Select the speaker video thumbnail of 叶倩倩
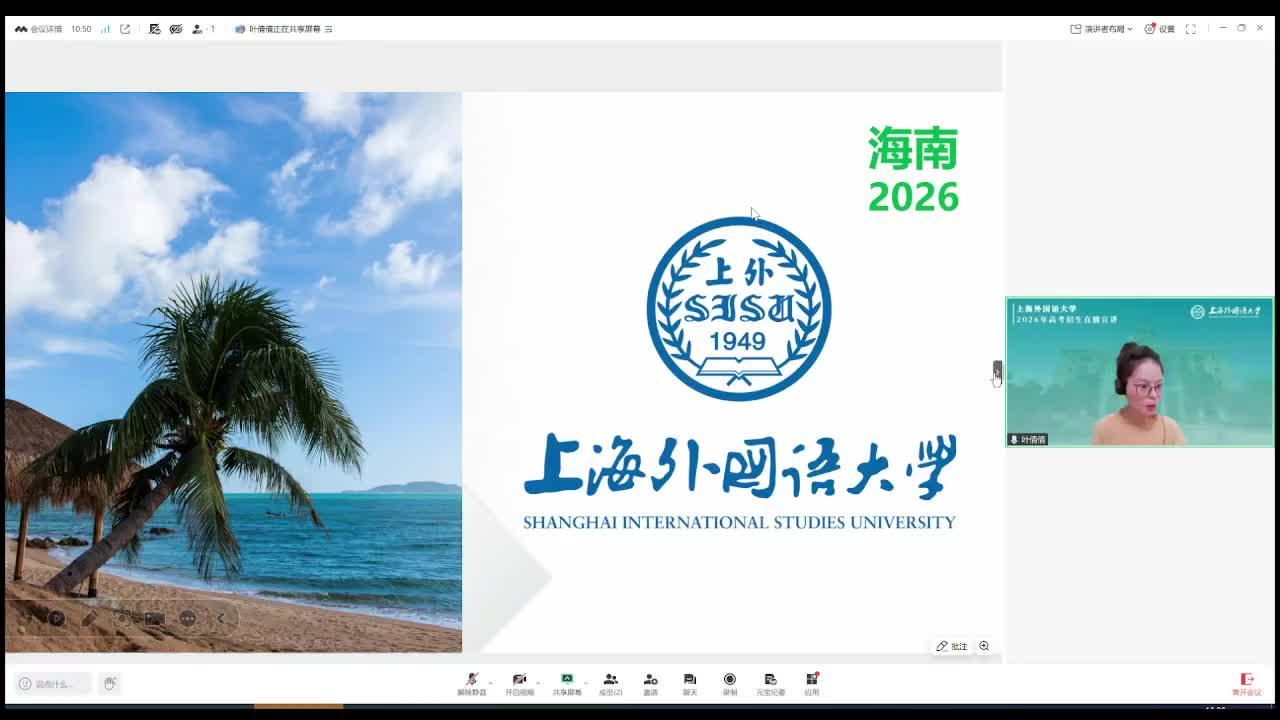 pos(1140,372)
